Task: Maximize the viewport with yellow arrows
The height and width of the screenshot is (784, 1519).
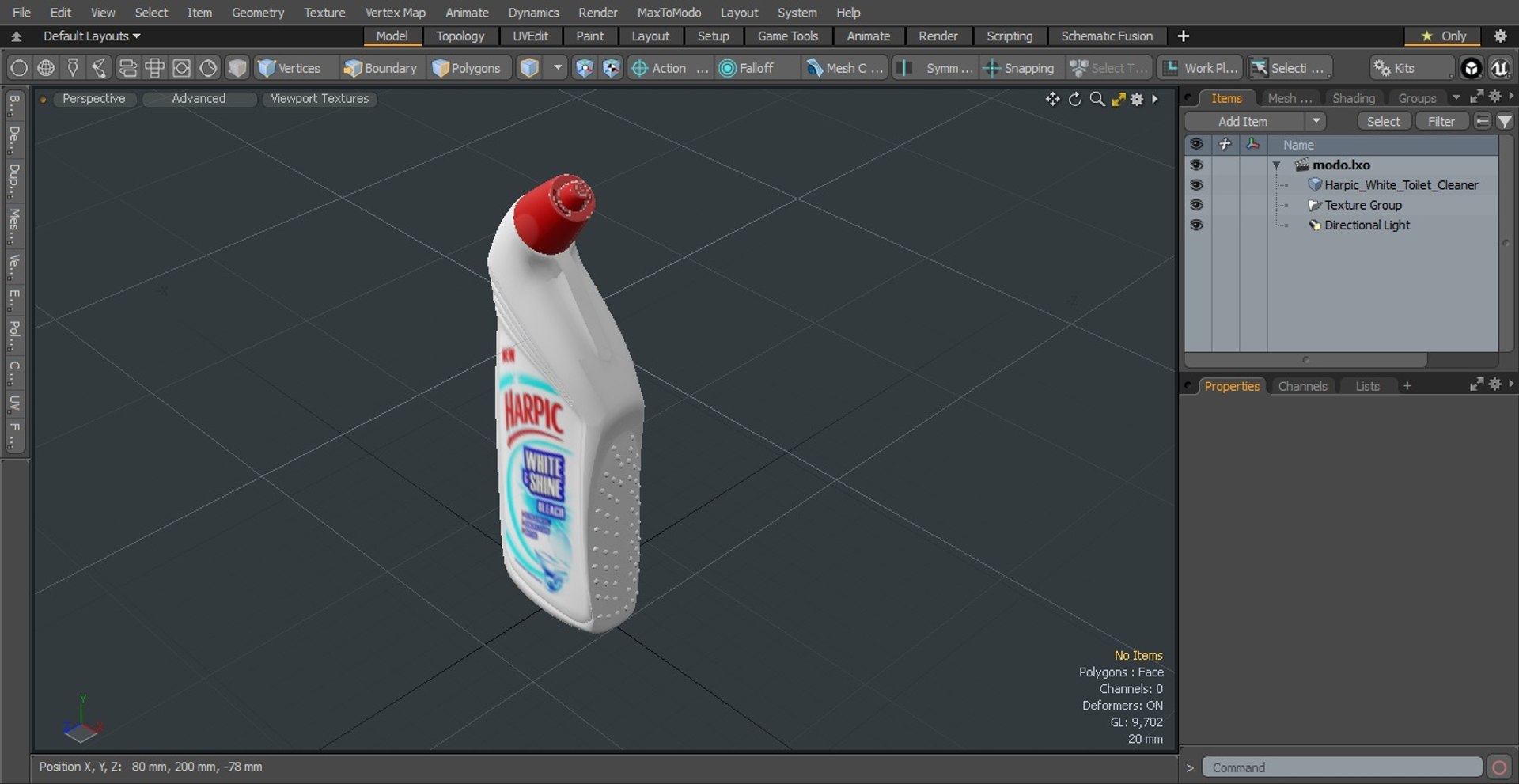Action: click(x=1118, y=99)
